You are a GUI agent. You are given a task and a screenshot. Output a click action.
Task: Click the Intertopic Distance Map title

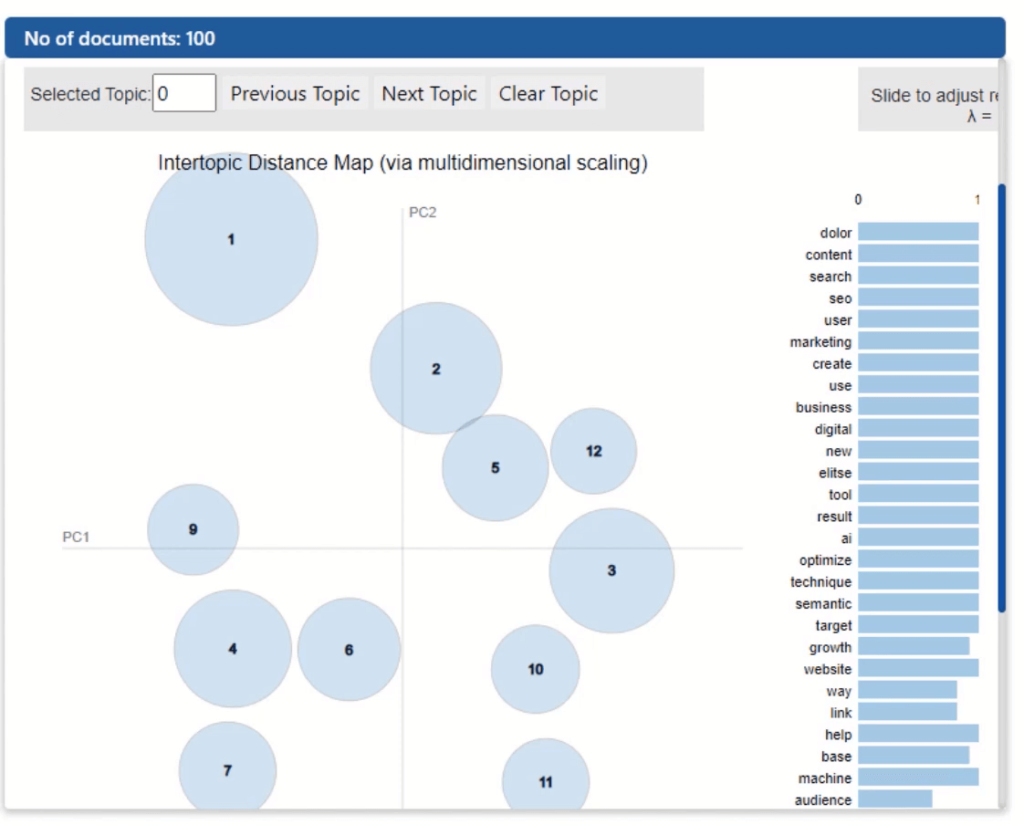click(403, 162)
